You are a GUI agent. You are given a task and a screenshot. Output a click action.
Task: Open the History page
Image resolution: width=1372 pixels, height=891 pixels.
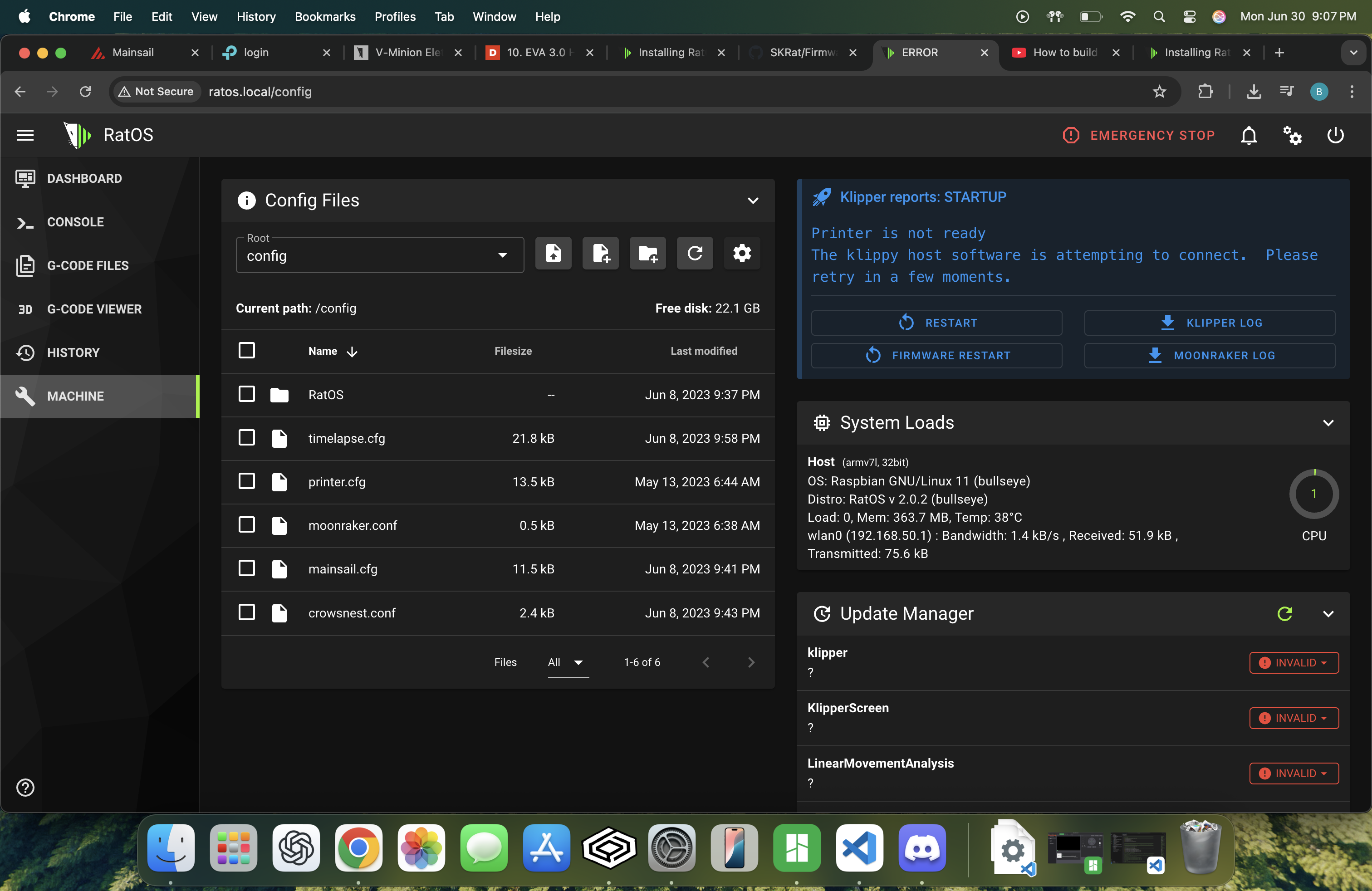coord(99,352)
